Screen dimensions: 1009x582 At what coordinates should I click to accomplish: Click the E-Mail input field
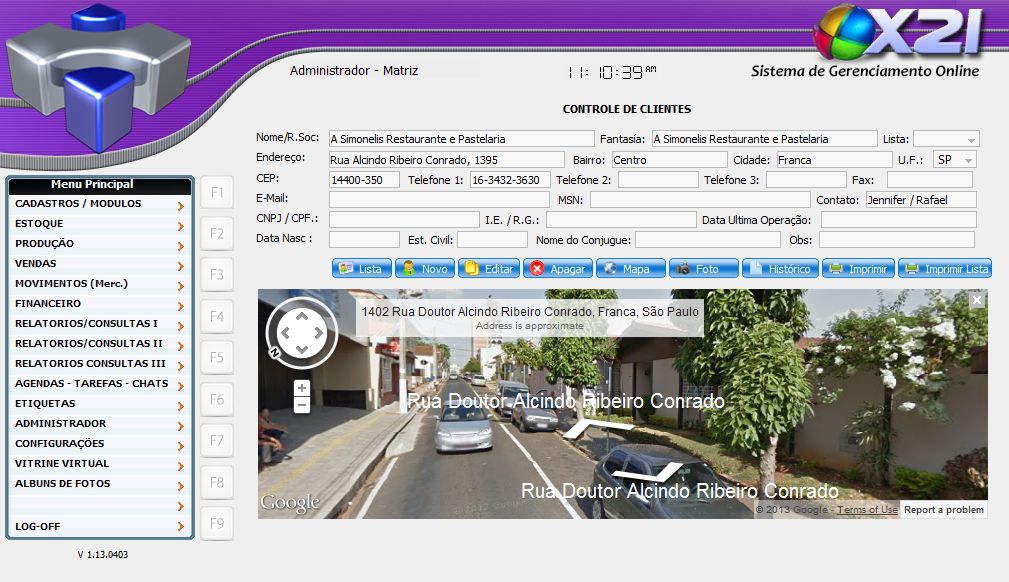tap(438, 200)
